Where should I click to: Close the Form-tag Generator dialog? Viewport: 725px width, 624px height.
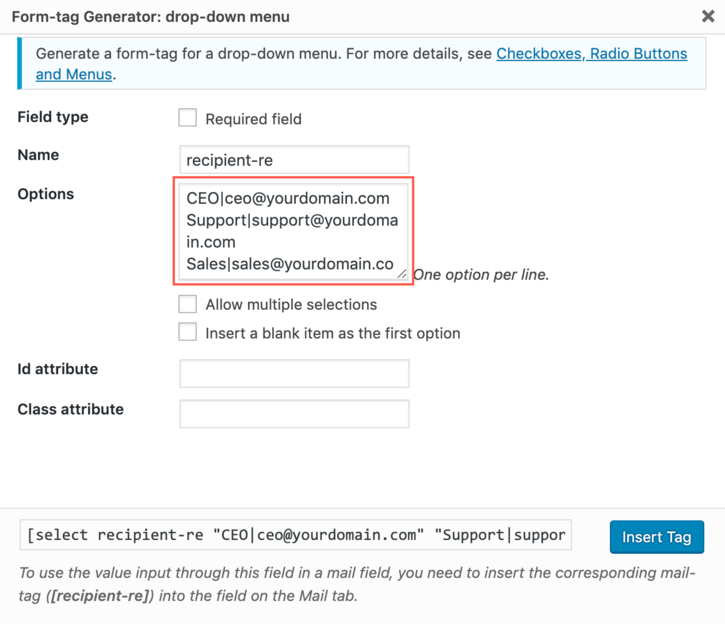(708, 16)
